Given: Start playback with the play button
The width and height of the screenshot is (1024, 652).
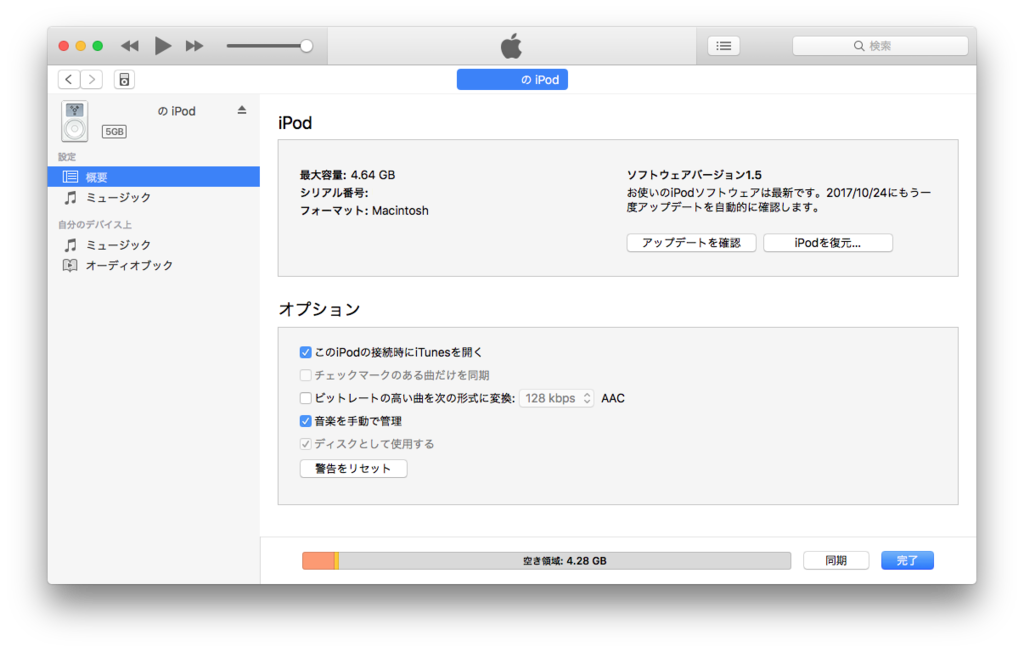Looking at the screenshot, I should 163,46.
